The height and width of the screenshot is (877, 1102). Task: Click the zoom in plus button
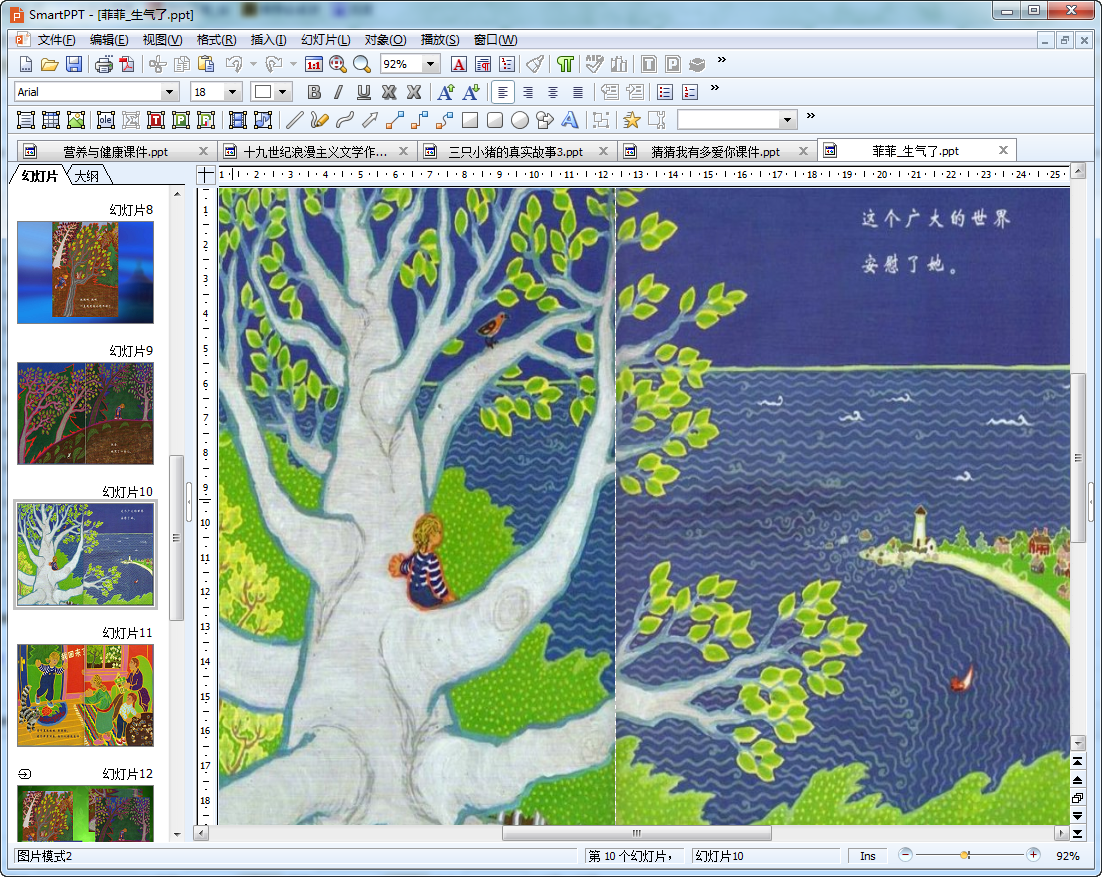[1033, 855]
